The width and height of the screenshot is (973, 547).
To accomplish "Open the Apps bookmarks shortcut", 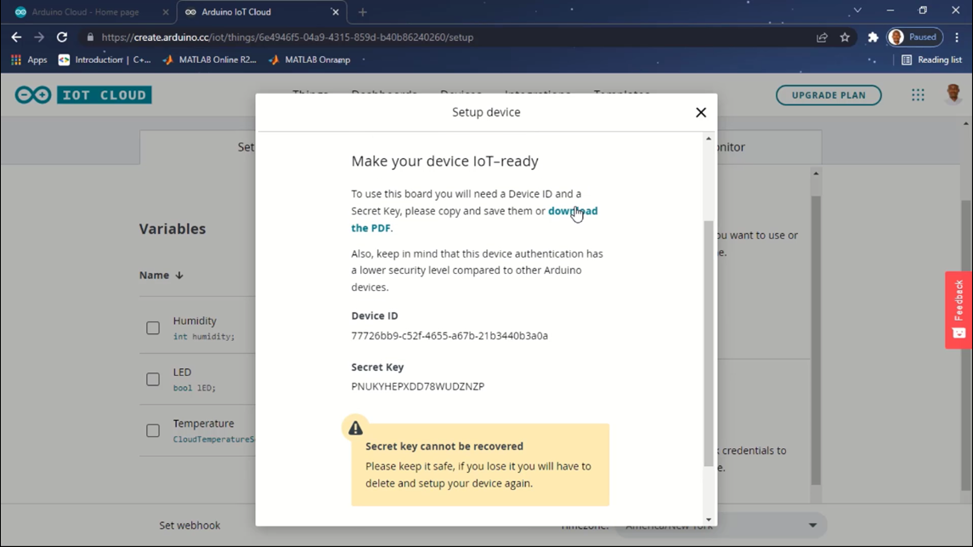I will click(x=29, y=60).
